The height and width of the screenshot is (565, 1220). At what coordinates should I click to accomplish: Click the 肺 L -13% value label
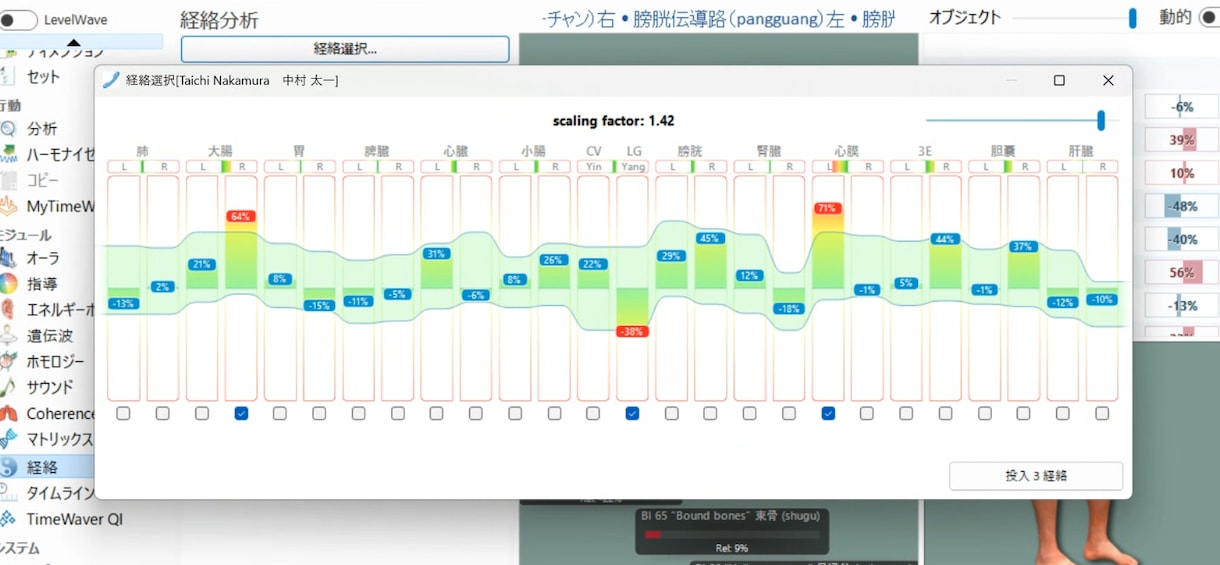tap(123, 303)
